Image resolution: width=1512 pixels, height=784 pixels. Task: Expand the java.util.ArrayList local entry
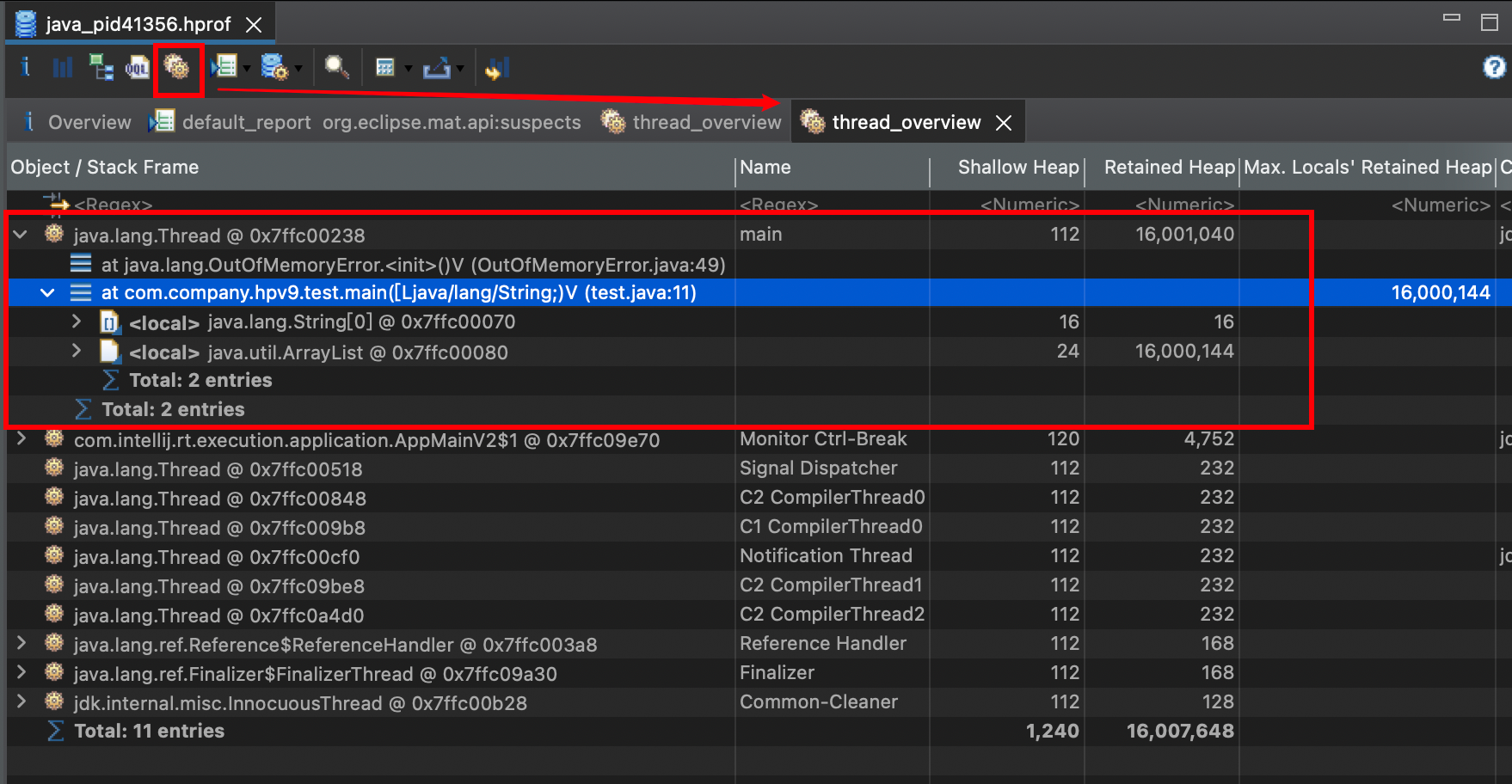(77, 351)
